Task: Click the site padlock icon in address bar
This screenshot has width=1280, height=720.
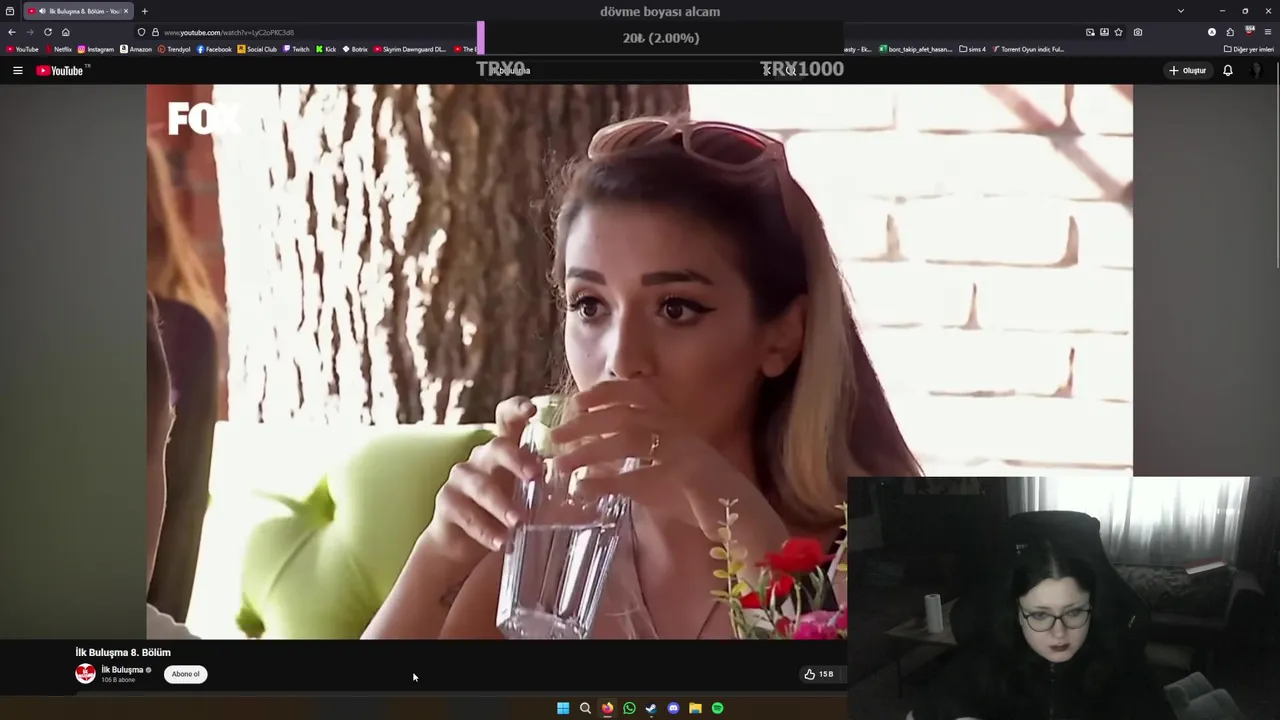Action: click(x=155, y=32)
